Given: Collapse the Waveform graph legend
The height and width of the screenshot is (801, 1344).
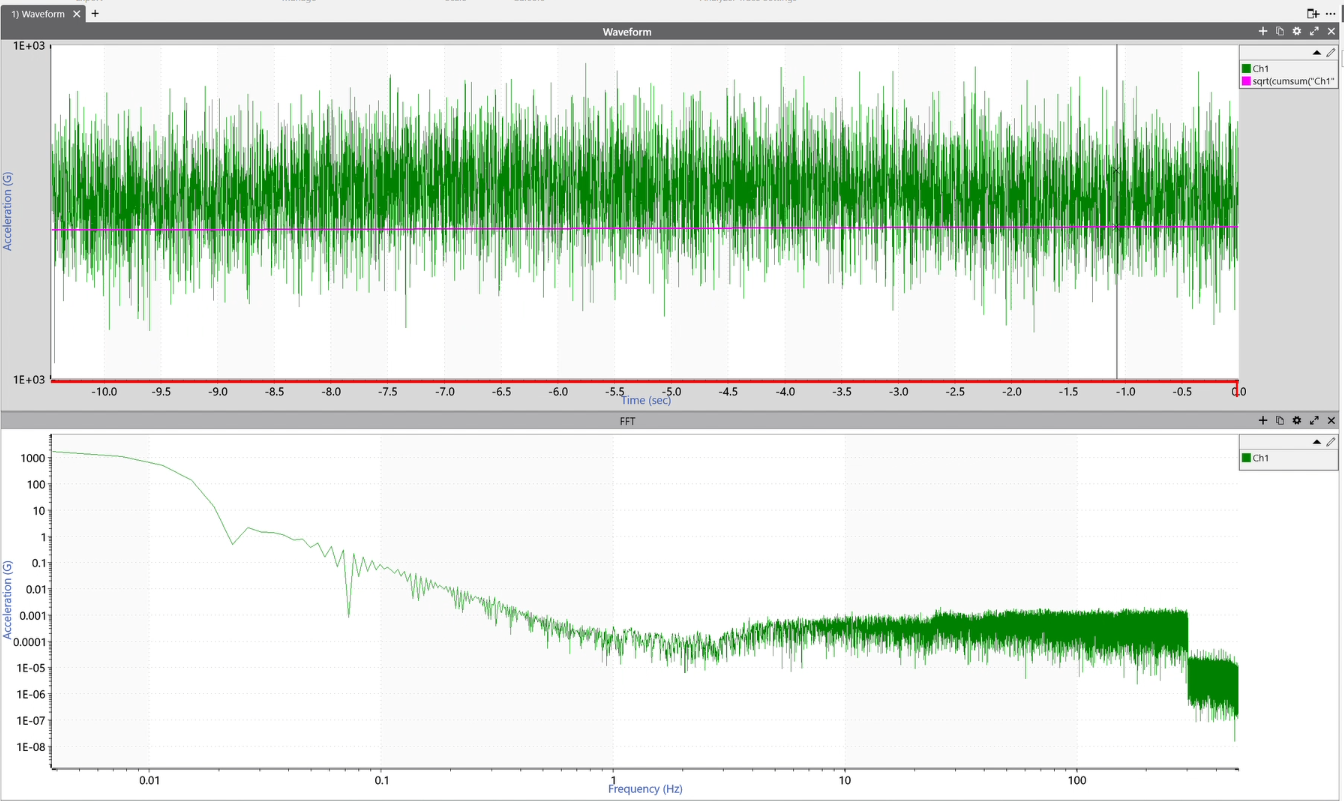Looking at the screenshot, I should (x=1317, y=53).
